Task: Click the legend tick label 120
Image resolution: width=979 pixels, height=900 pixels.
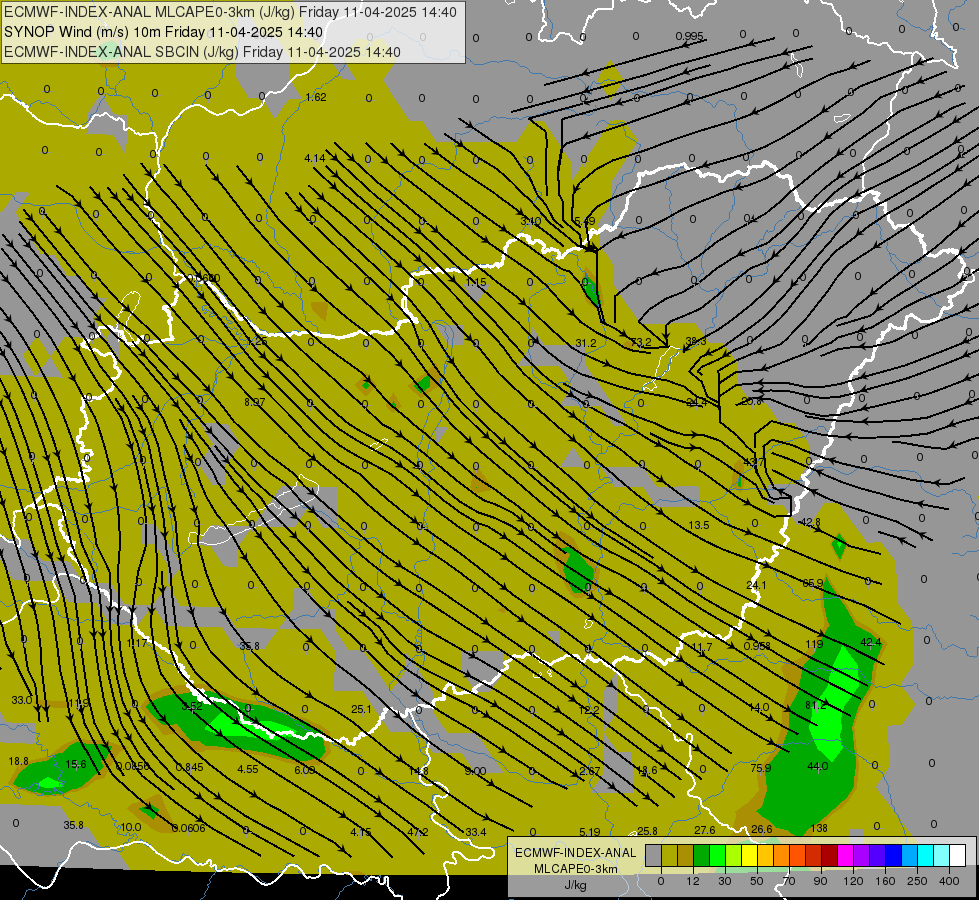Action: [853, 881]
